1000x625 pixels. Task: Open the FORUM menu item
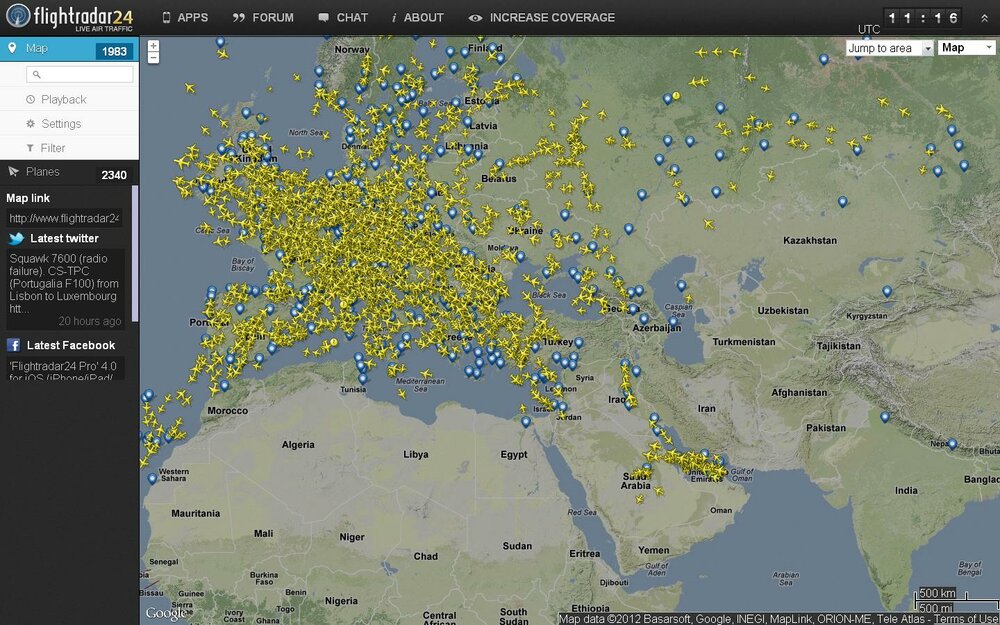(264, 17)
